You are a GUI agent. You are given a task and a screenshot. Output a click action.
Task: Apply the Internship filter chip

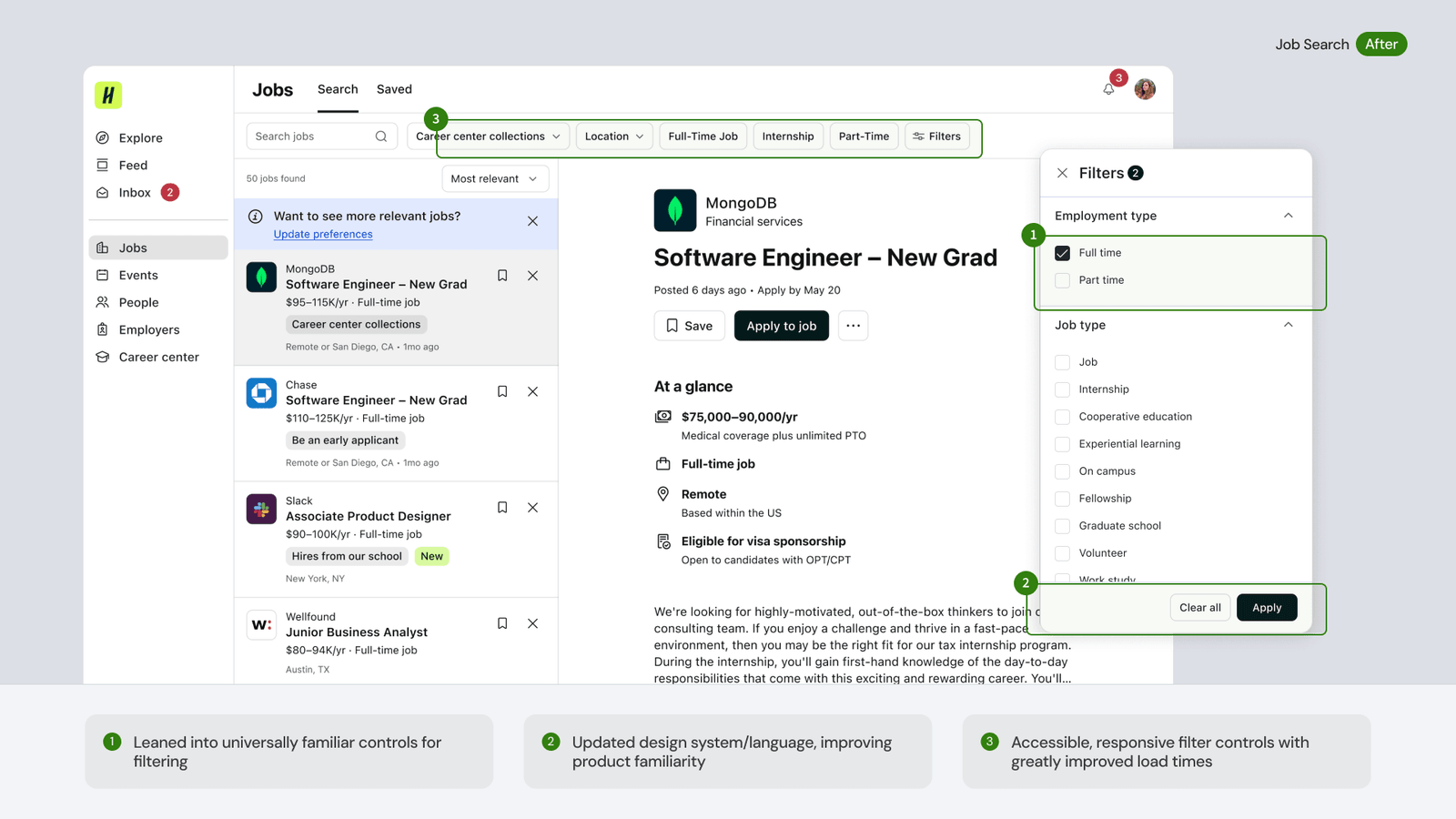coord(788,136)
